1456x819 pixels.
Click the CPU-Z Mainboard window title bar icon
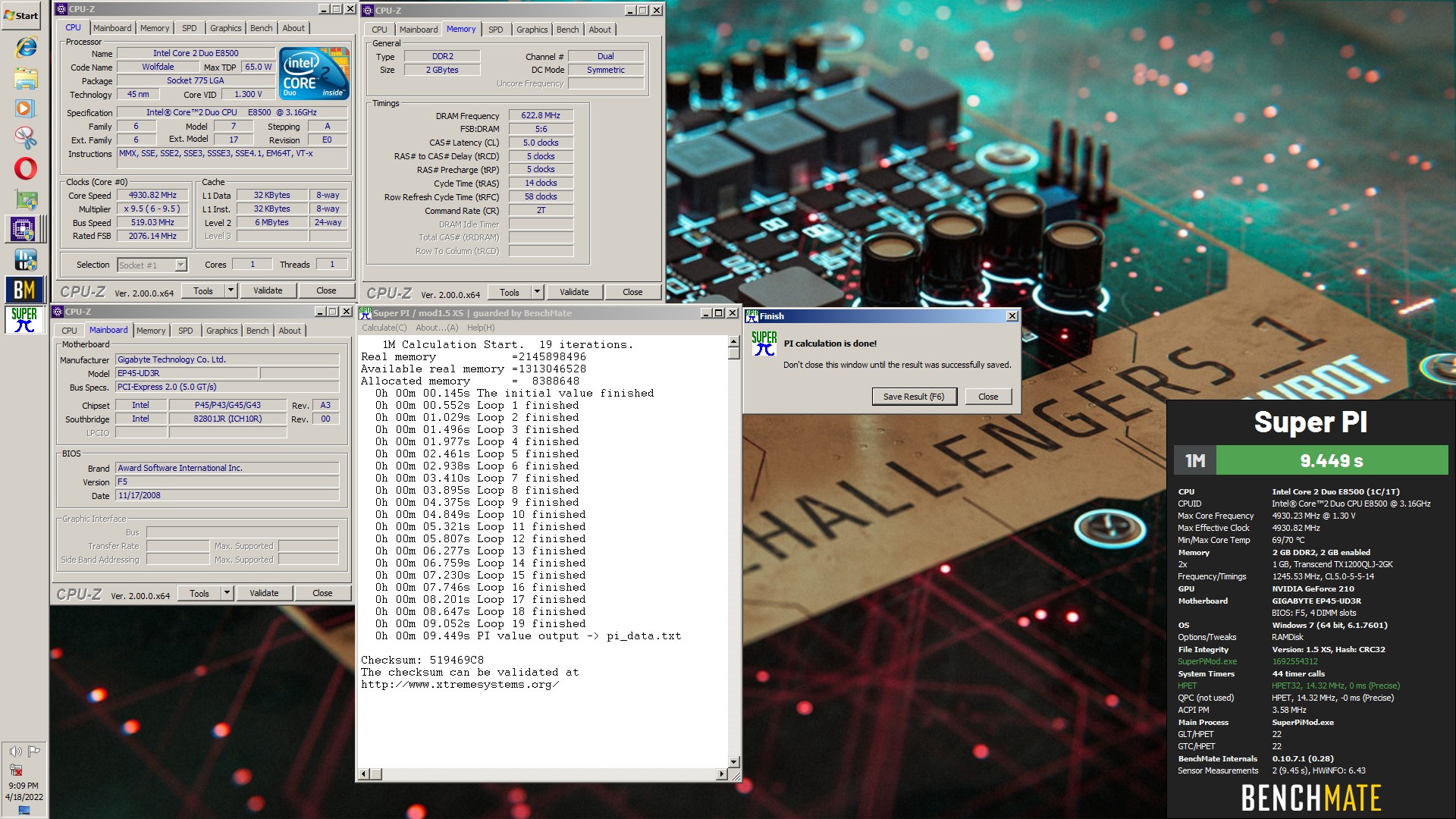tap(58, 312)
